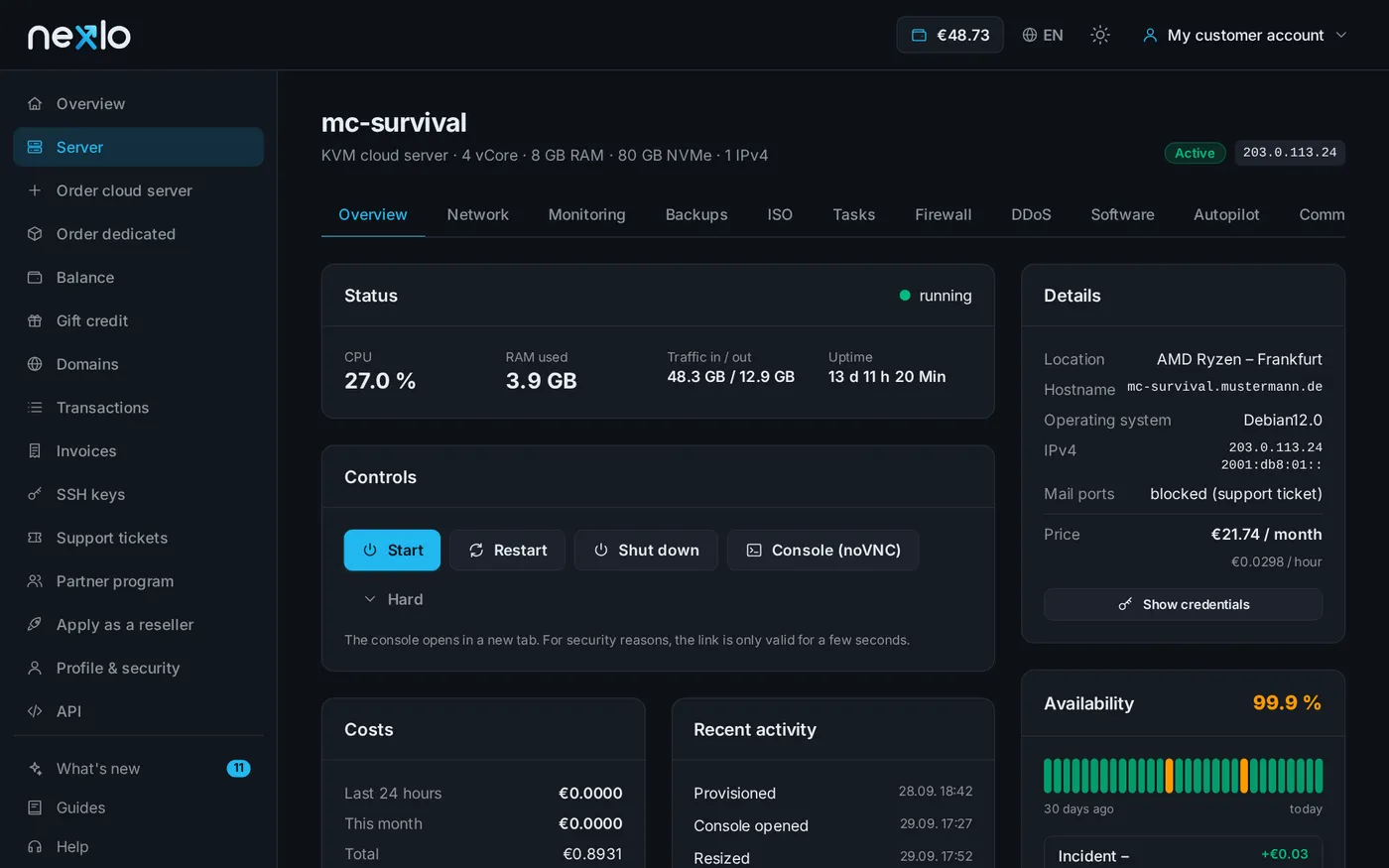The height and width of the screenshot is (868, 1389).
Task: Click the Overview home icon in sidebar
Action: (x=35, y=103)
